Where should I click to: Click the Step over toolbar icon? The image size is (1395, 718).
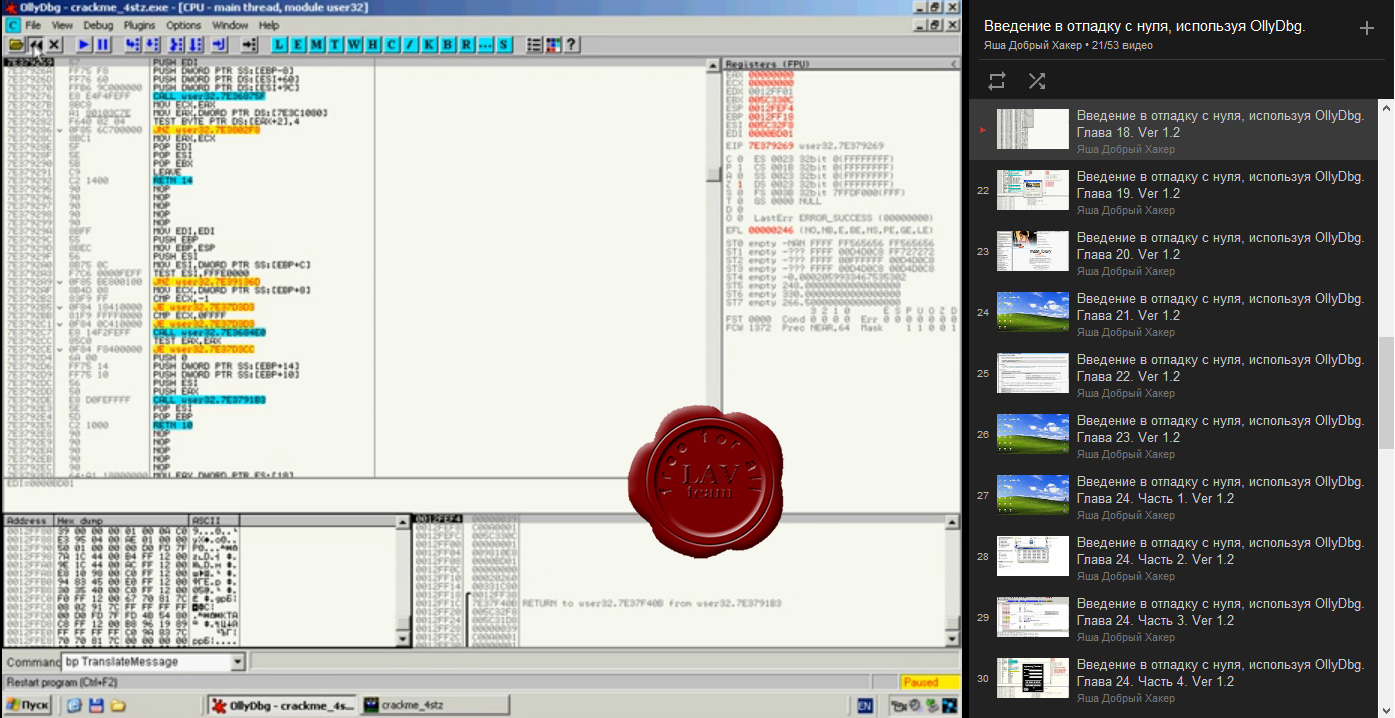151,44
